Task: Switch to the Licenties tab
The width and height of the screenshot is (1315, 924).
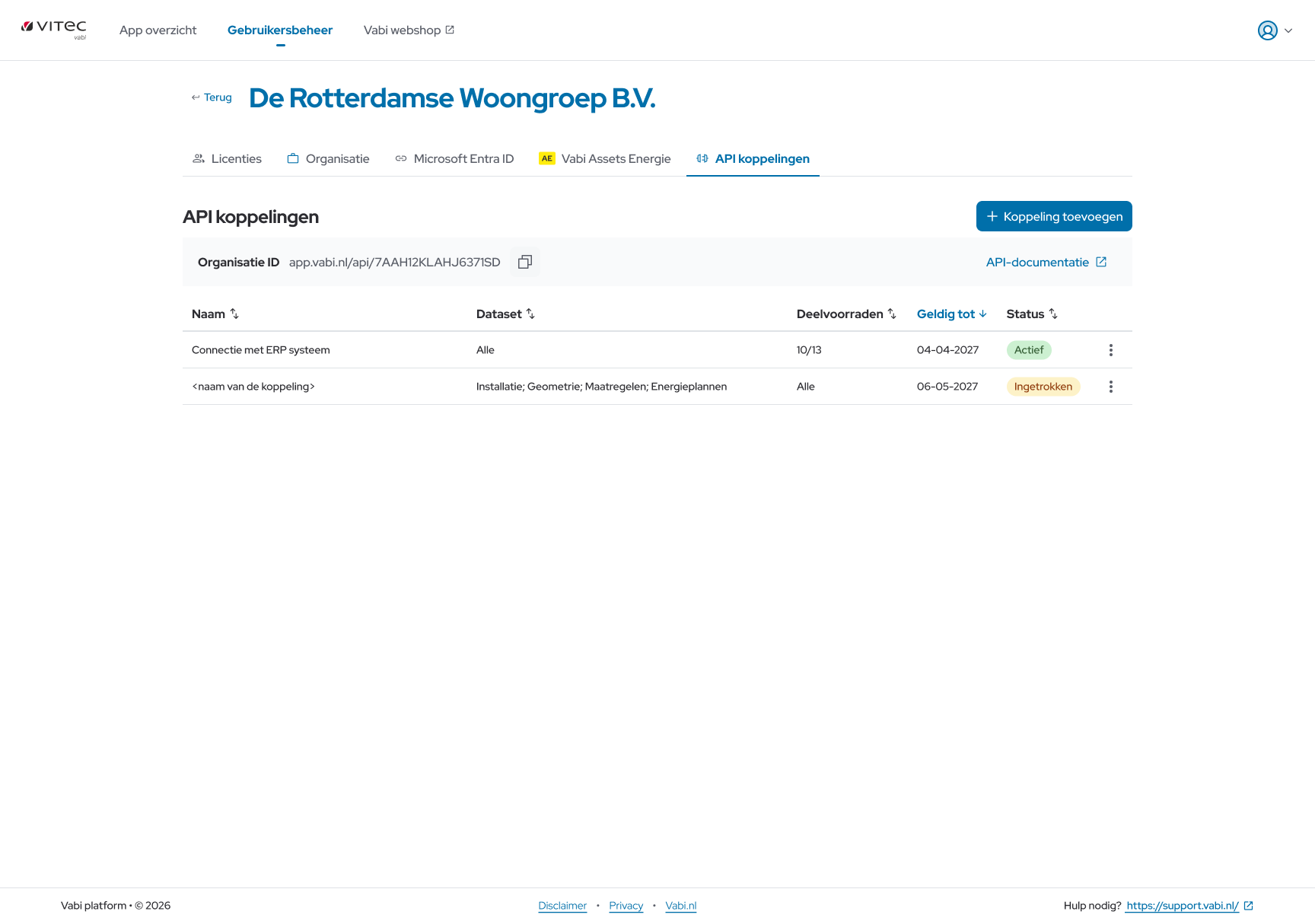Action: tap(227, 158)
